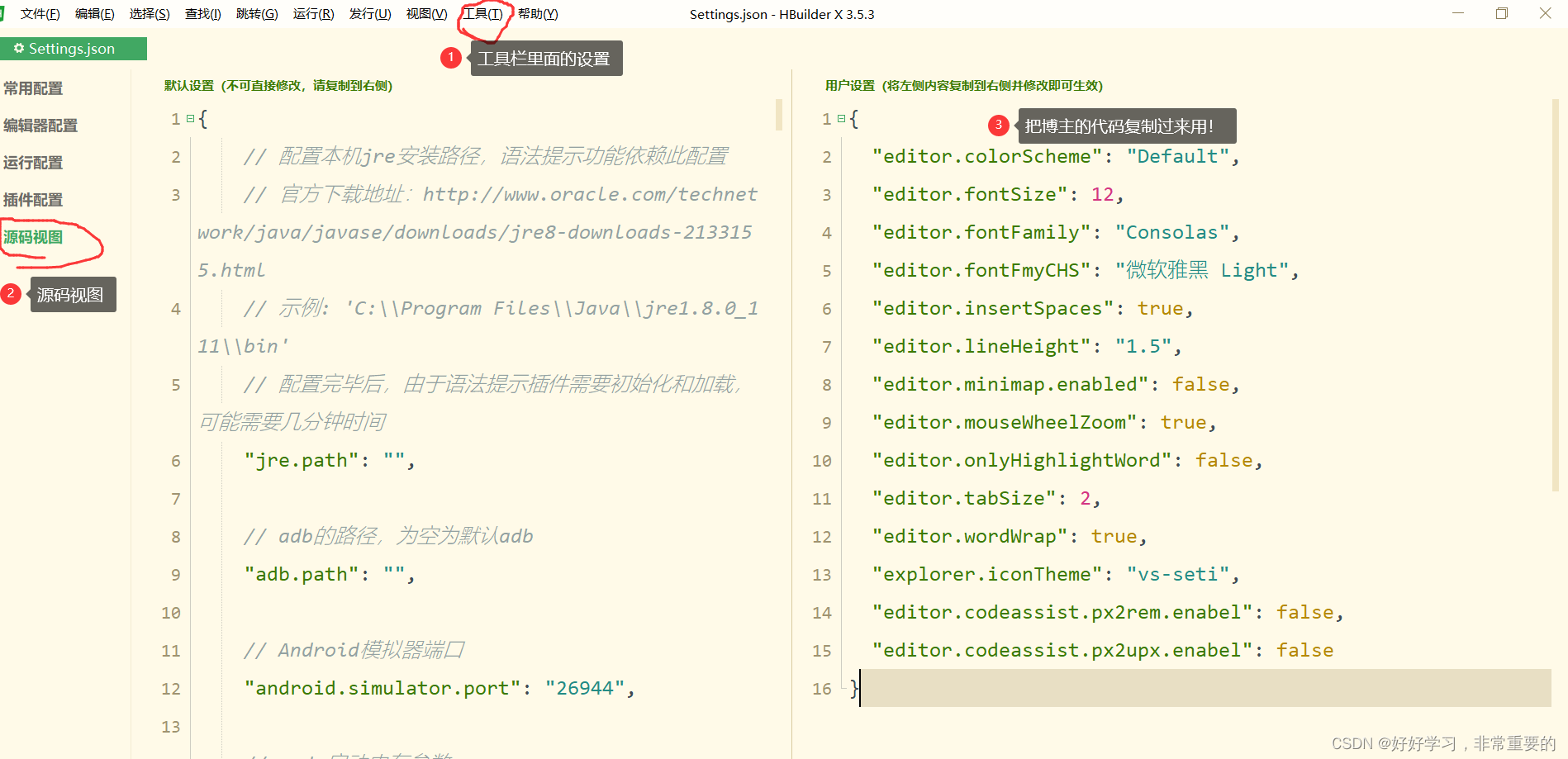Place cursor after closing brace on line 16

tap(861, 689)
